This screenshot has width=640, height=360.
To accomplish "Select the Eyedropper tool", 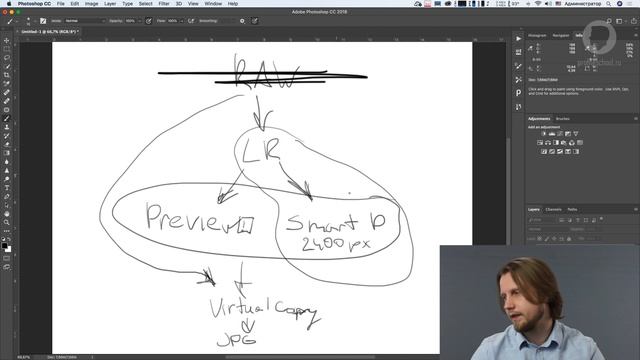I will point(7,84).
